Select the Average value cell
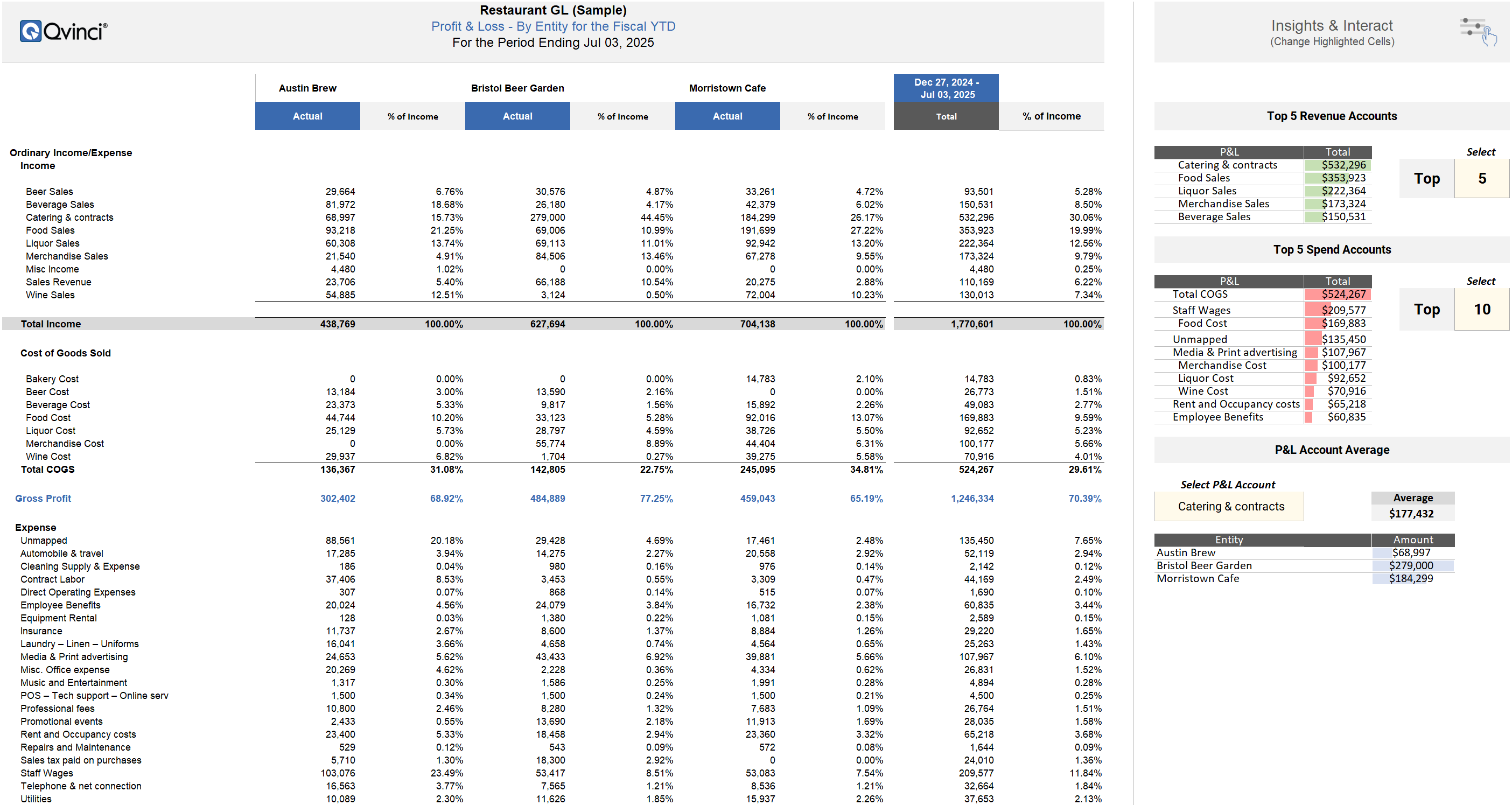The width and height of the screenshot is (1512, 805). tap(1412, 514)
